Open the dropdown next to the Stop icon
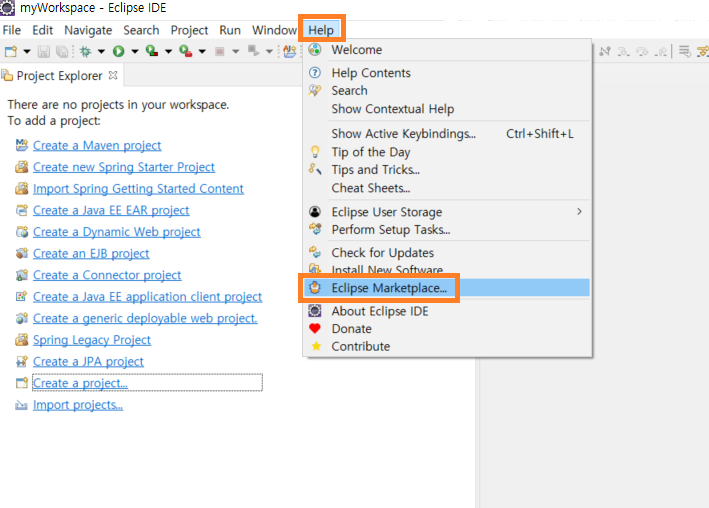709x508 pixels. click(x=236, y=52)
